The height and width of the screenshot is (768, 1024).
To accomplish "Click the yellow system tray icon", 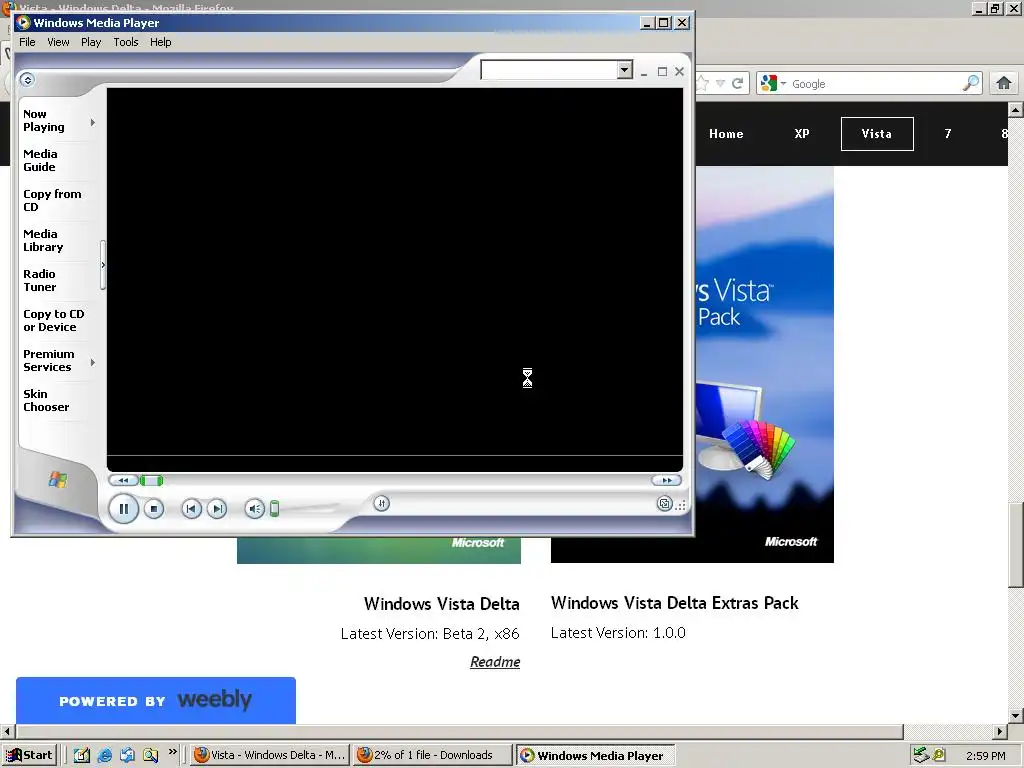I will tap(940, 755).
